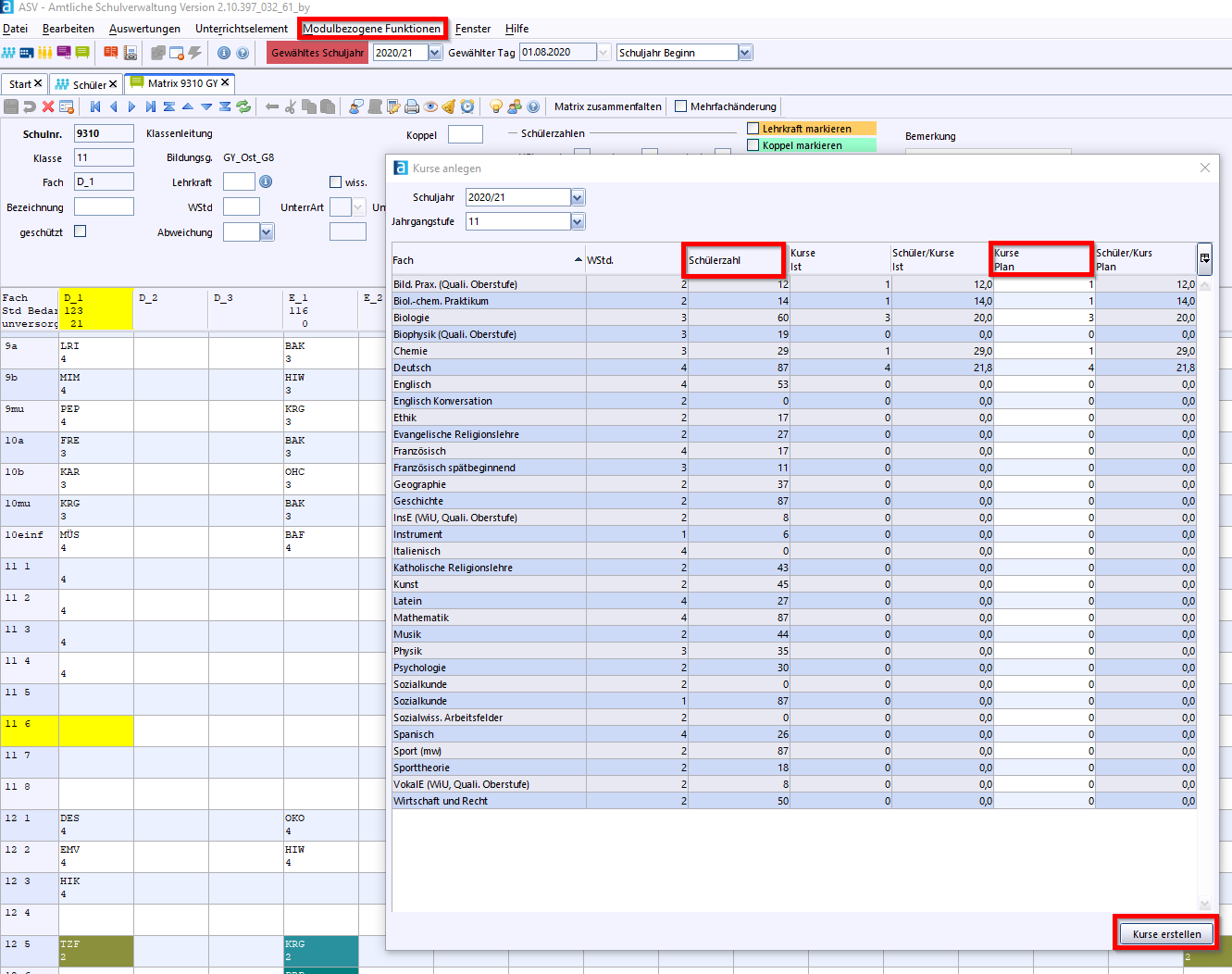Image resolution: width=1232 pixels, height=974 pixels.
Task: Click the eye preview icon
Action: pyautogui.click(x=430, y=106)
